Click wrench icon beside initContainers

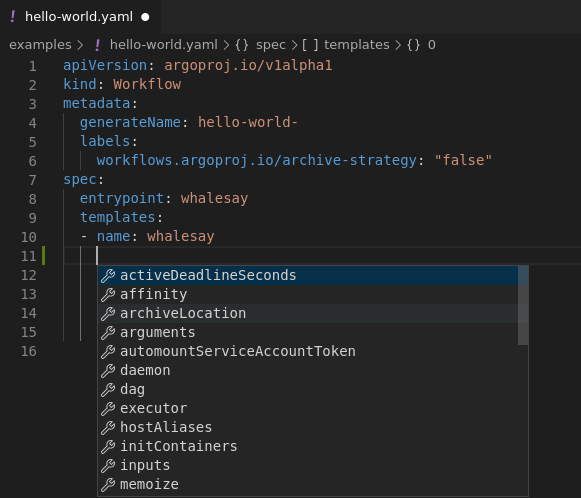pos(108,446)
